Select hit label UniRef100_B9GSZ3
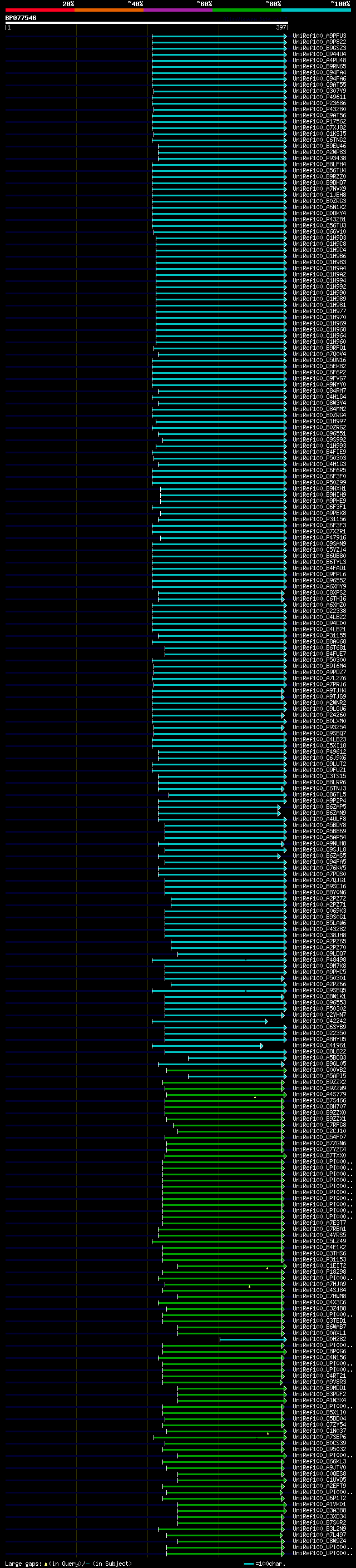The width and height of the screenshot is (356, 1568). (x=319, y=48)
